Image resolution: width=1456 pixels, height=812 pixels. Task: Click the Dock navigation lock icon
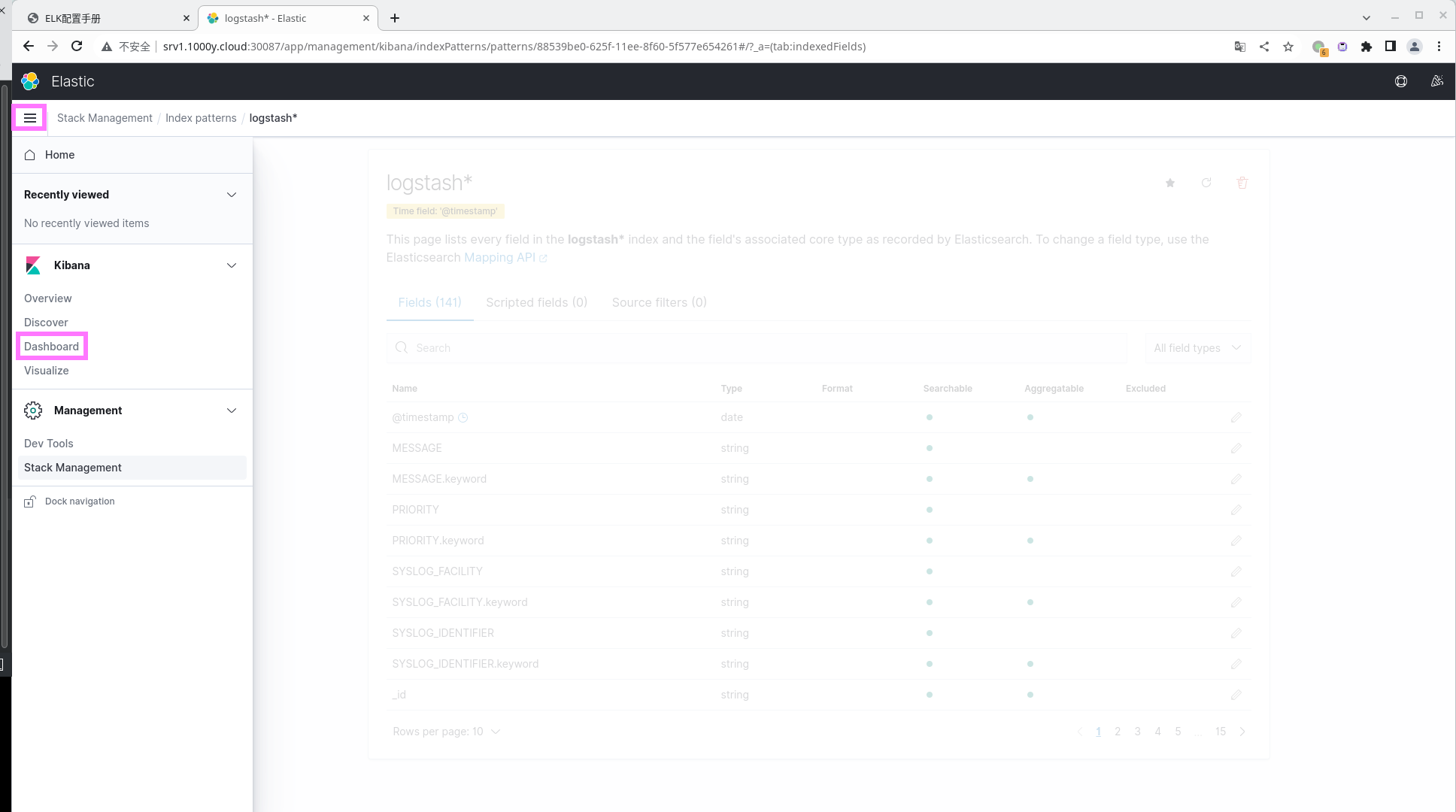[x=30, y=501]
